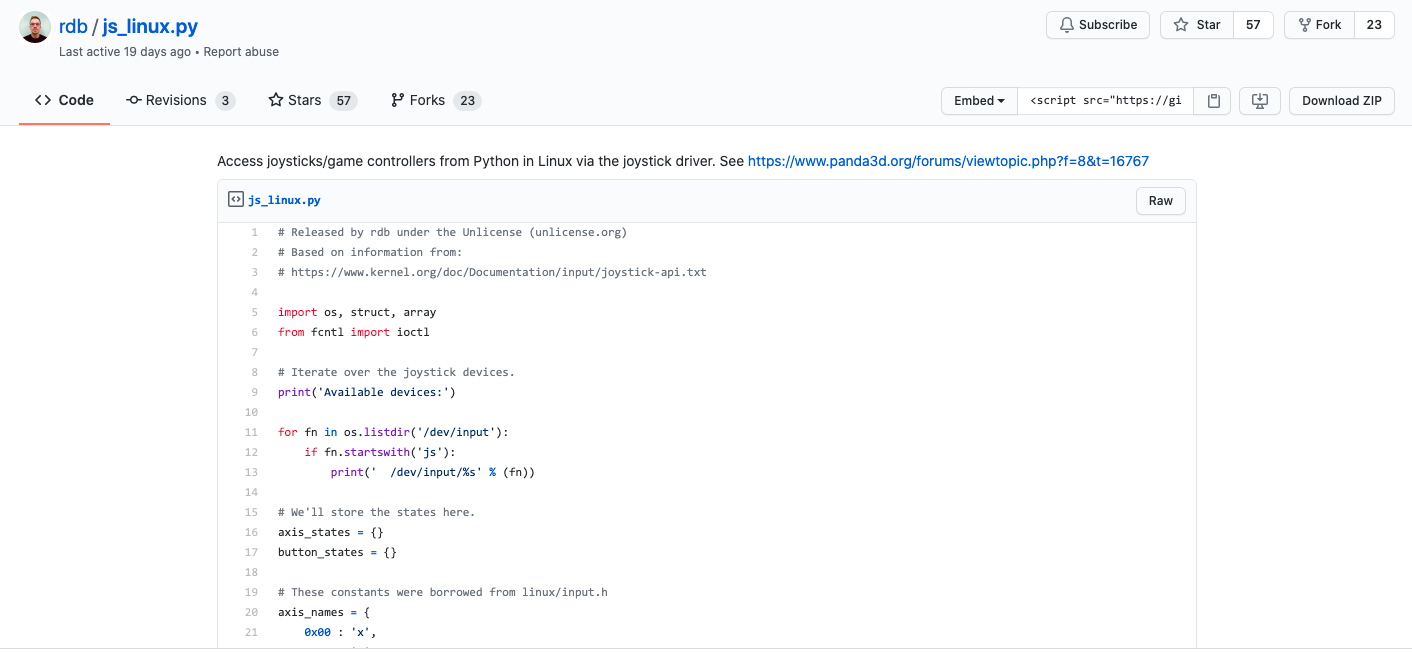
Task: Open the Embed dropdown menu
Action: pyautogui.click(x=979, y=101)
